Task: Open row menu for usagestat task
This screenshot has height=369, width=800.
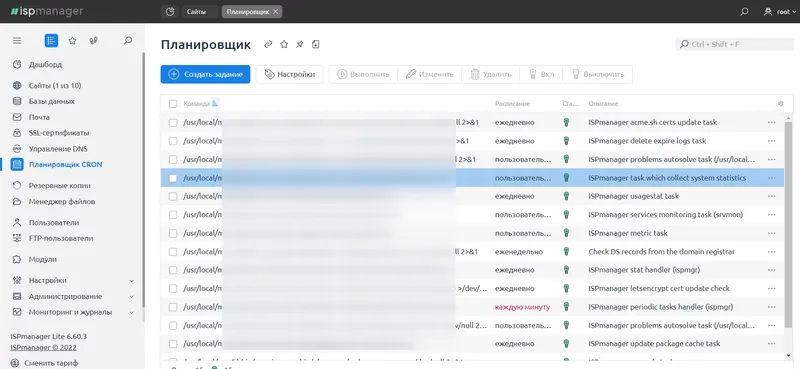Action: pyautogui.click(x=771, y=196)
